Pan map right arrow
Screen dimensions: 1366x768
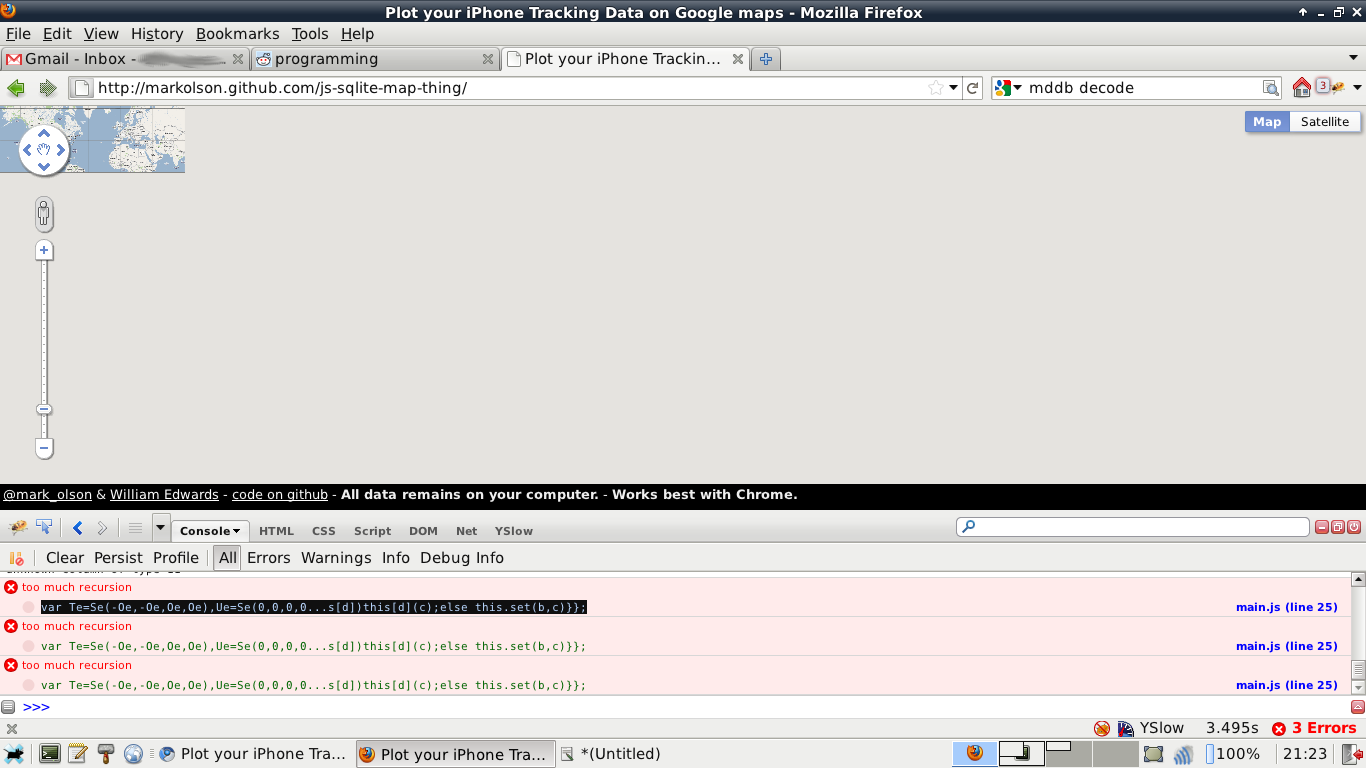tap(61, 150)
